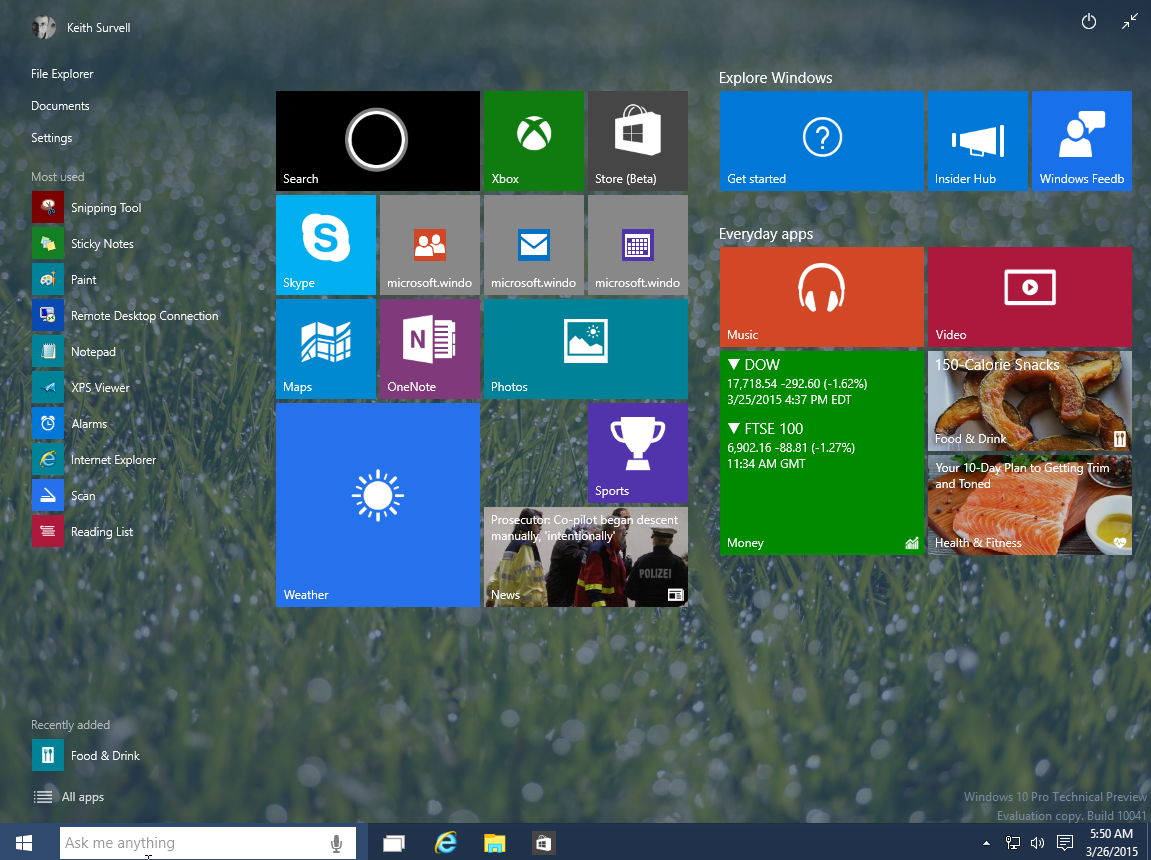Open the Action Center notifications icon
The height and width of the screenshot is (860, 1151).
[1064, 843]
